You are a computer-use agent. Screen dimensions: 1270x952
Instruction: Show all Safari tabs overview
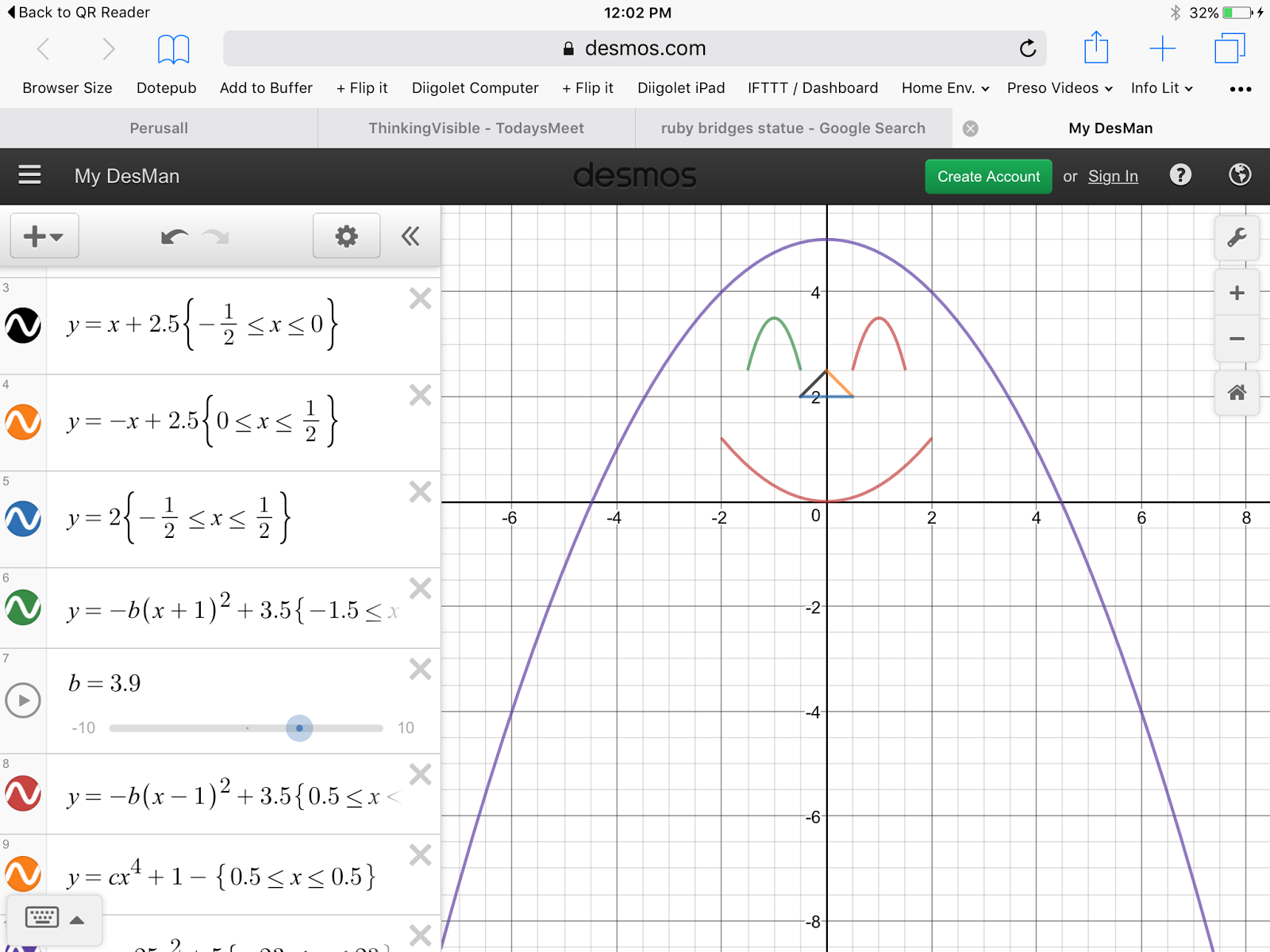click(1230, 48)
